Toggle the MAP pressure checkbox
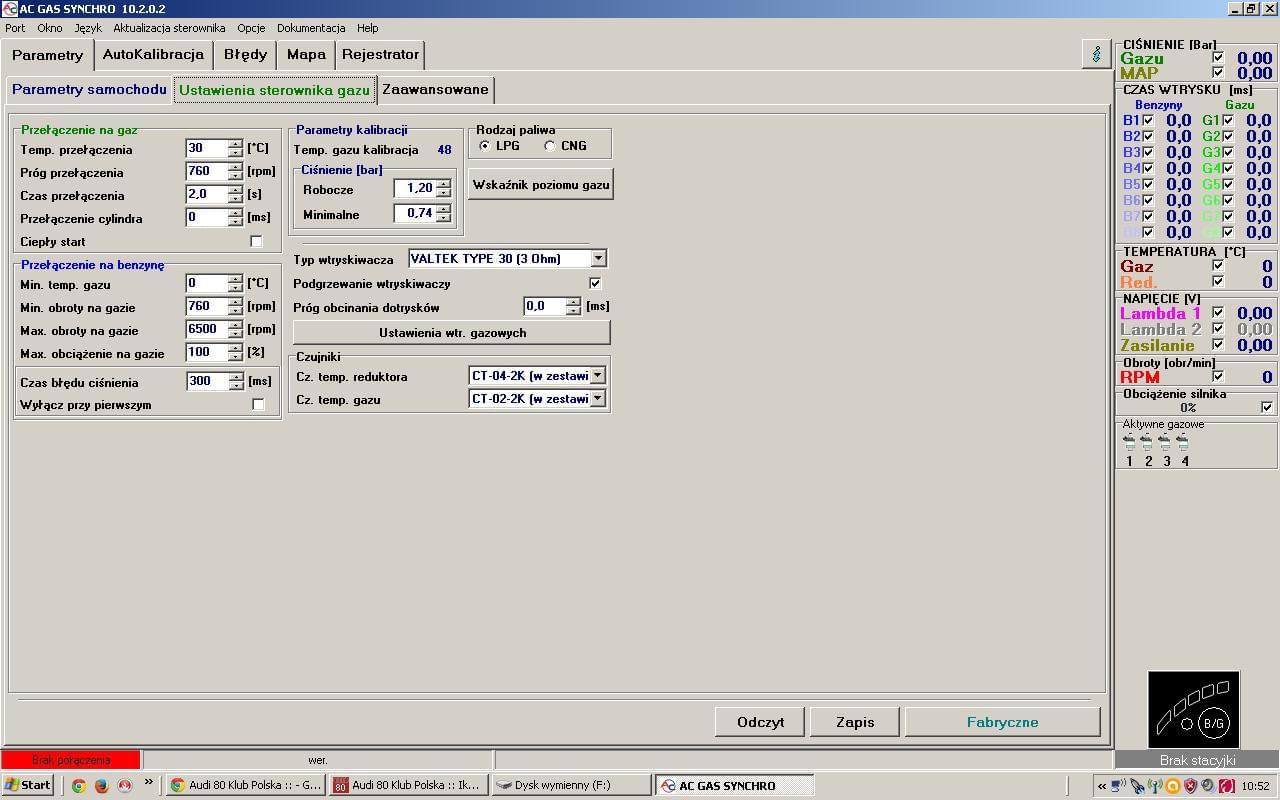The width and height of the screenshot is (1280, 800). 1217,72
